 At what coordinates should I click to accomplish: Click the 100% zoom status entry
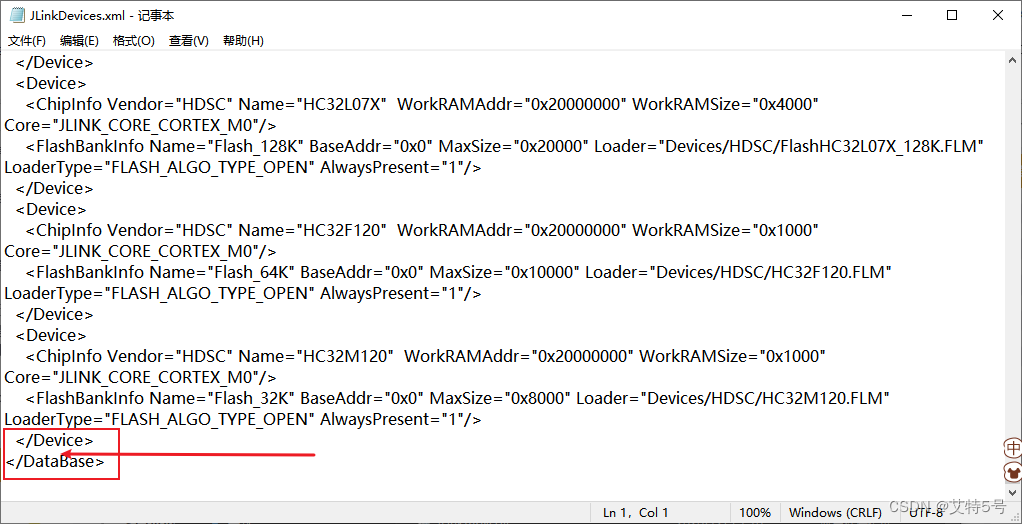pos(755,513)
